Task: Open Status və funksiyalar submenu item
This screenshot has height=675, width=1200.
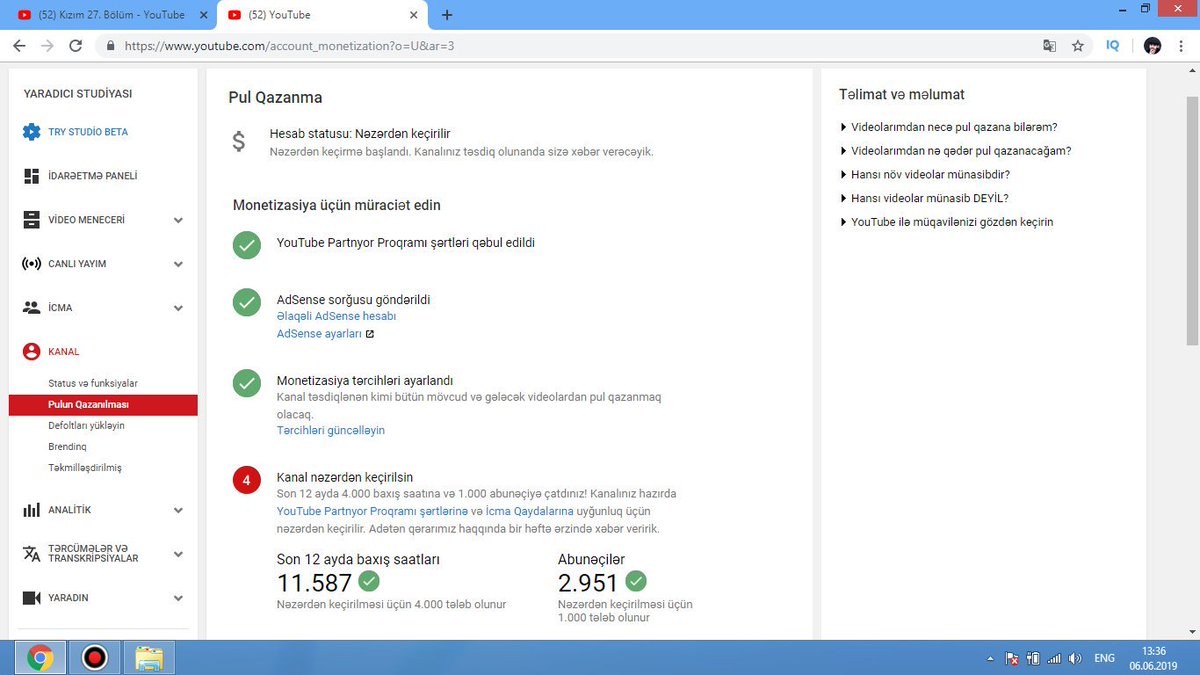Action: (x=93, y=384)
